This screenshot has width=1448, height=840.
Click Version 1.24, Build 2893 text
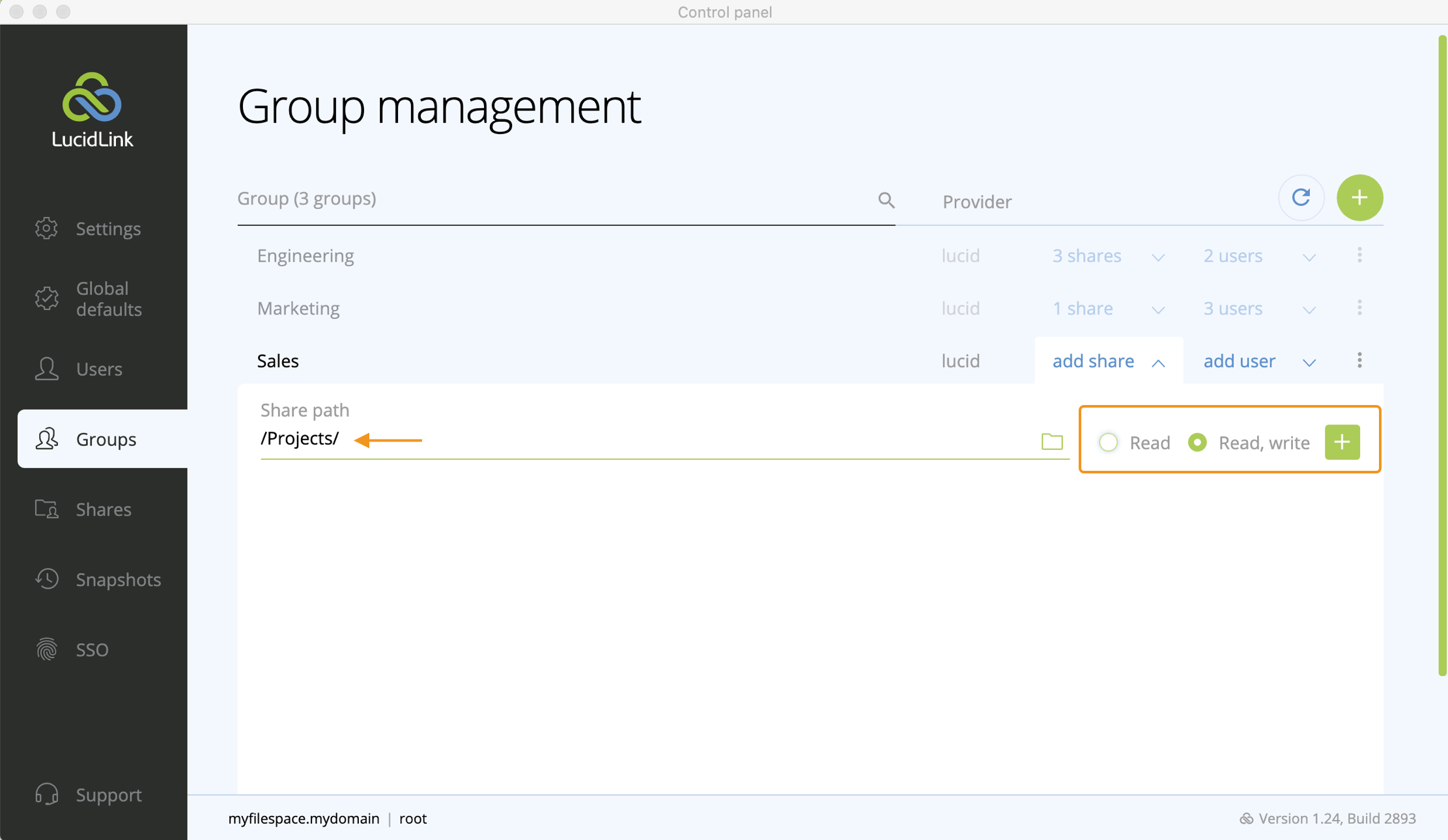[1337, 819]
